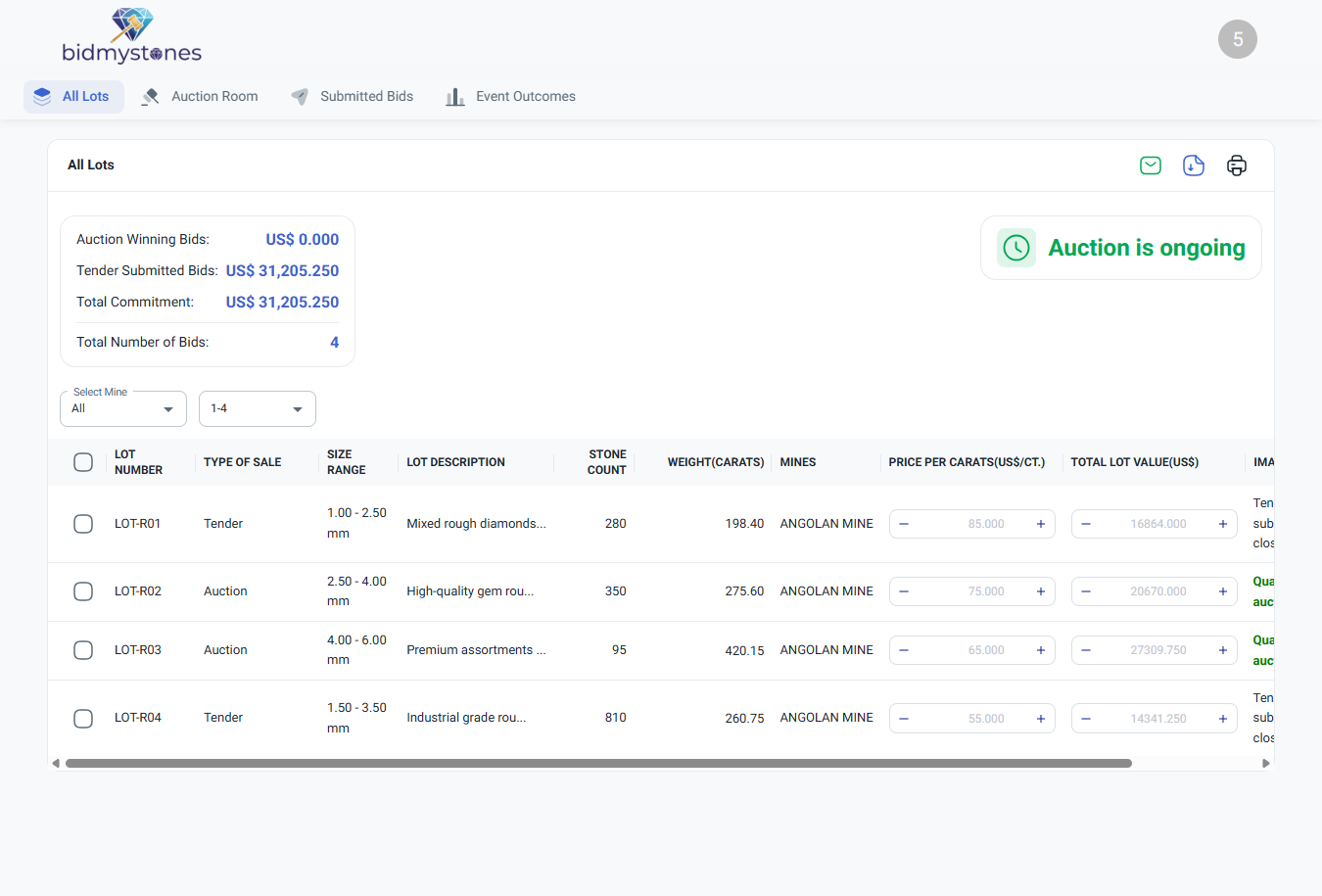
Task: Click the 'Premium assortments ...' description
Action: point(476,650)
